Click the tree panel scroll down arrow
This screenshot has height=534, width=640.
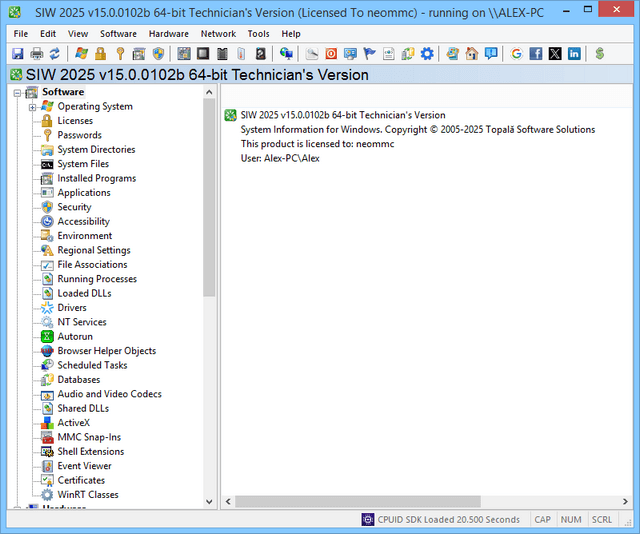click(x=209, y=501)
